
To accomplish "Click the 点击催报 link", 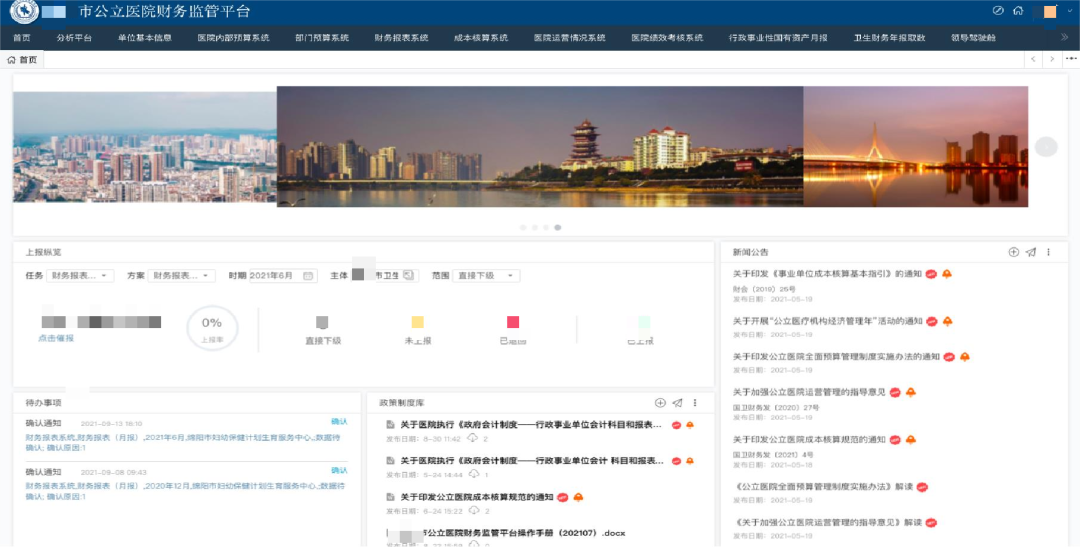I will point(56,338).
